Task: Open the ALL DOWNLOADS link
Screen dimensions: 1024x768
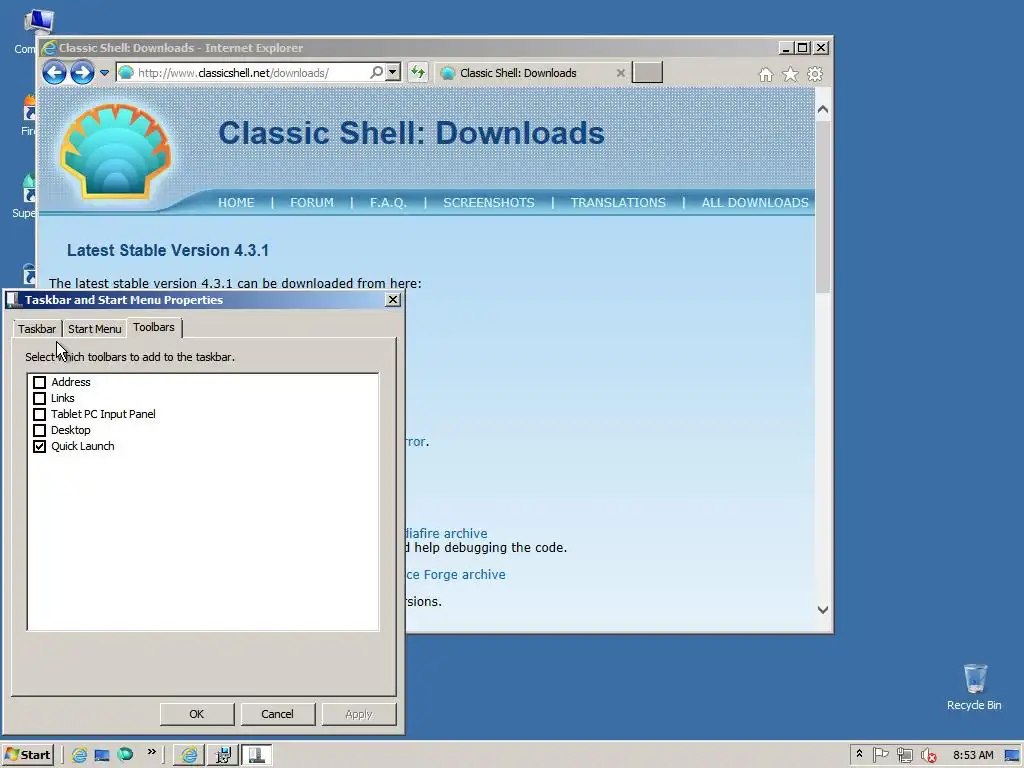Action: pos(755,202)
